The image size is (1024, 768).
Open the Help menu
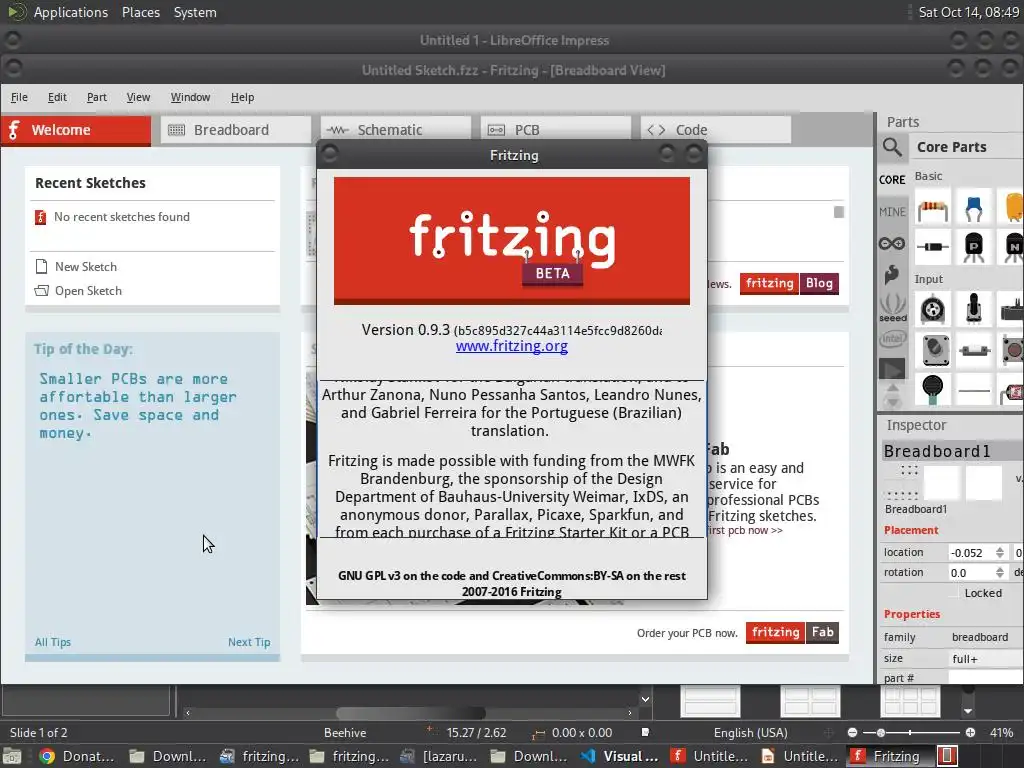coord(242,97)
